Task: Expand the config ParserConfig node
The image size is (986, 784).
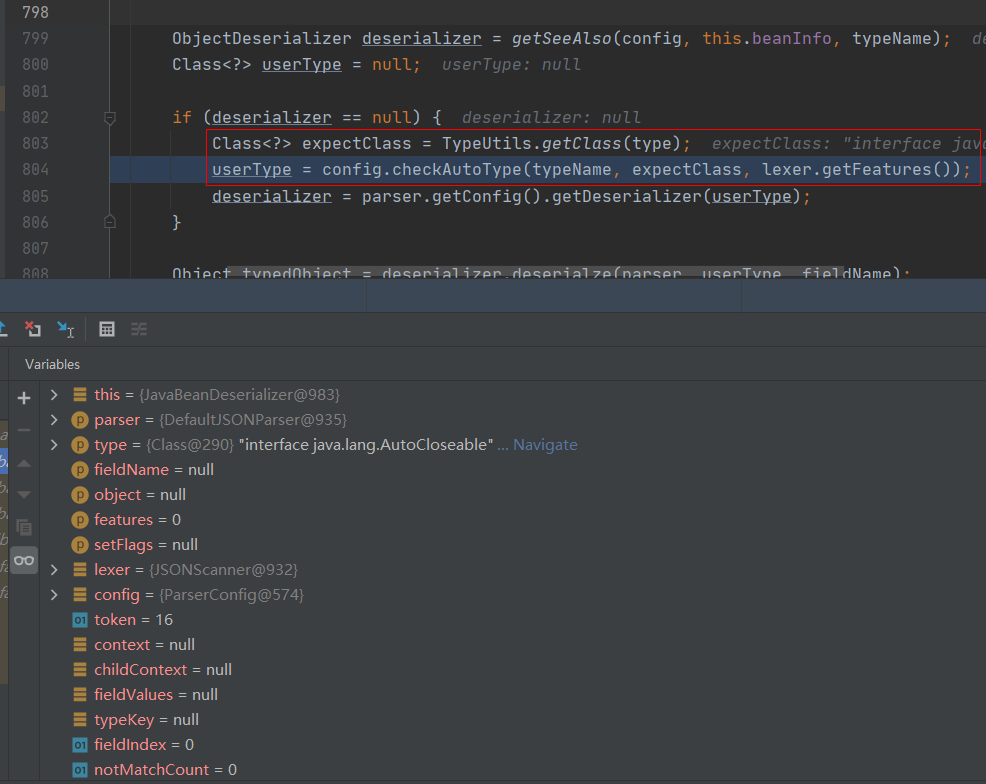Action: (54, 595)
